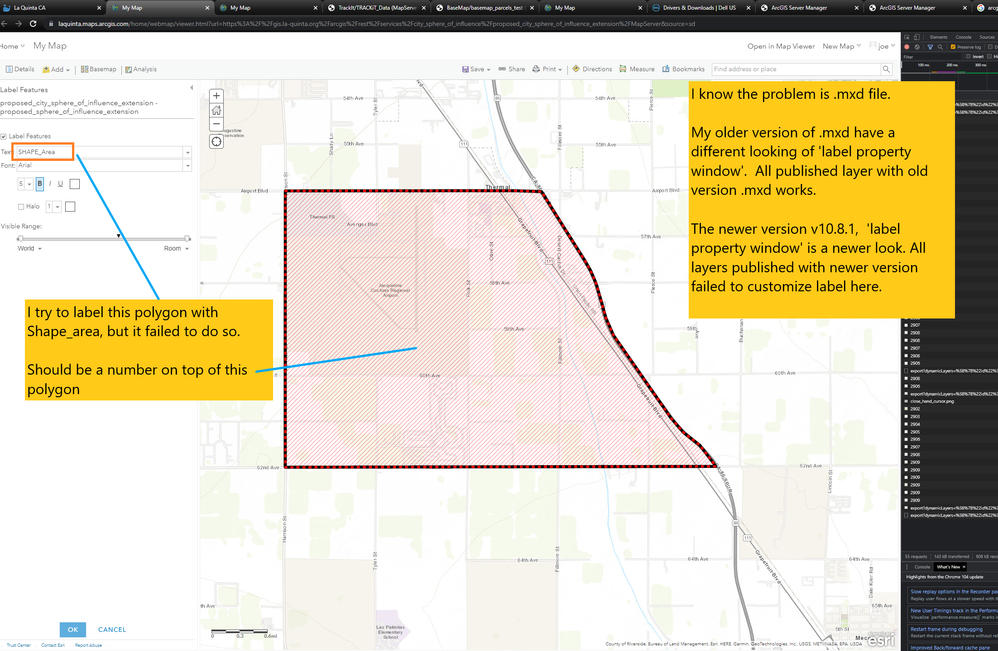This screenshot has width=998, height=651.
Task: Click the DevTools network search icon
Action: coord(939,47)
